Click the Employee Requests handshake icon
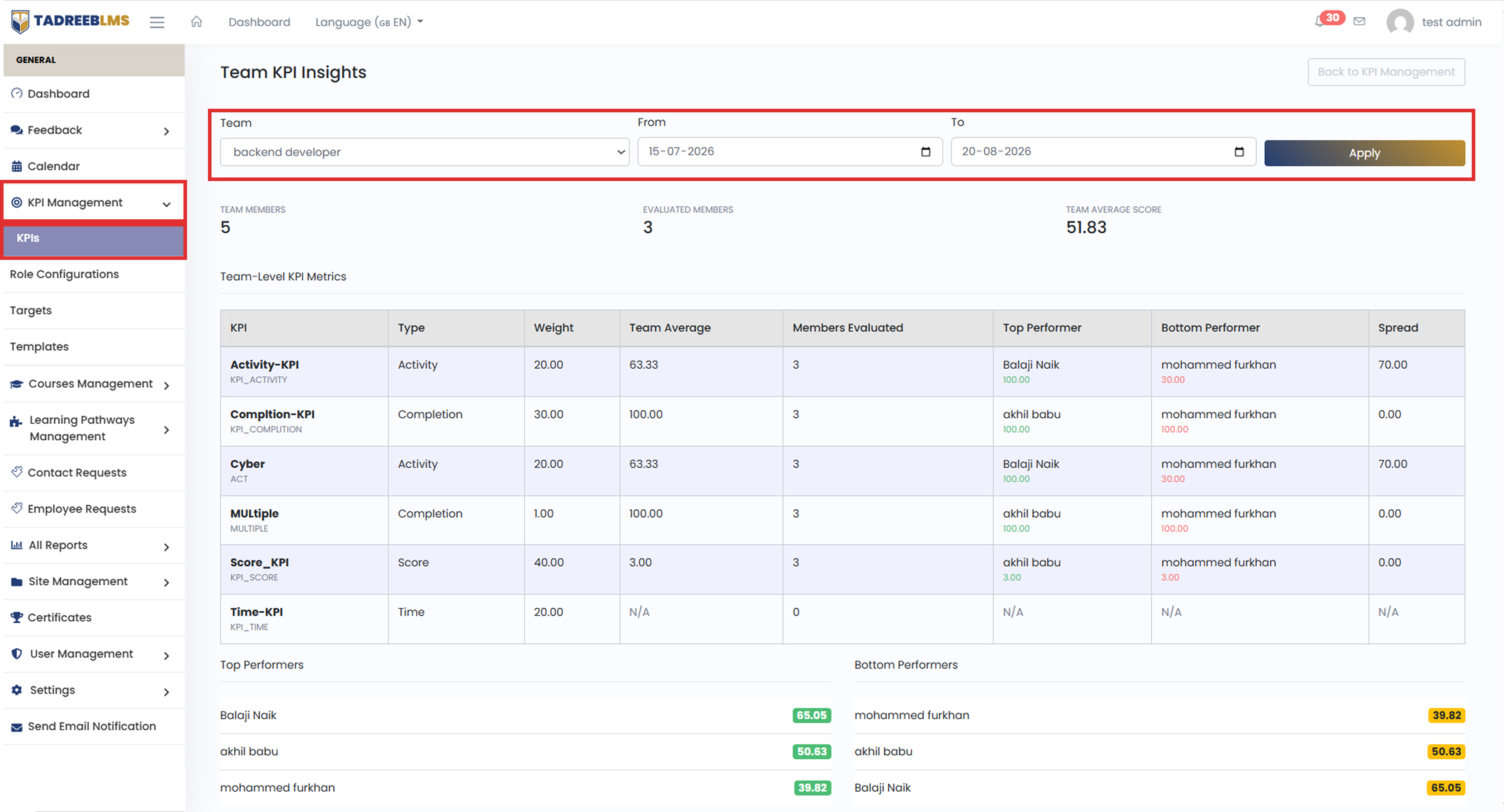The image size is (1504, 812). pos(17,508)
